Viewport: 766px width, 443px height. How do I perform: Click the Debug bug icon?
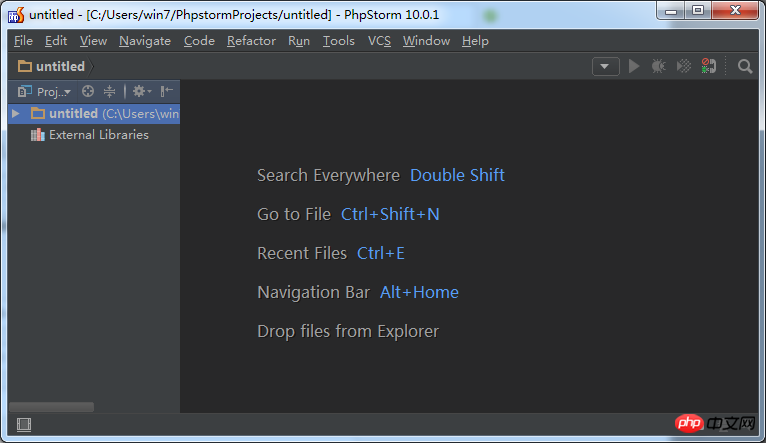[x=659, y=66]
